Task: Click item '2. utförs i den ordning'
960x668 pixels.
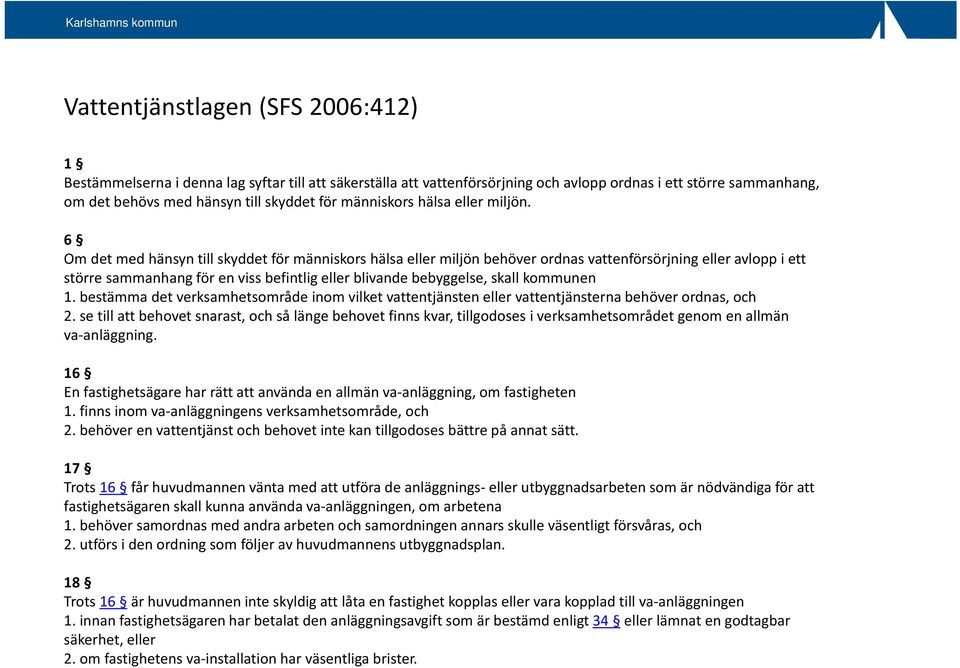Action: coord(285,544)
